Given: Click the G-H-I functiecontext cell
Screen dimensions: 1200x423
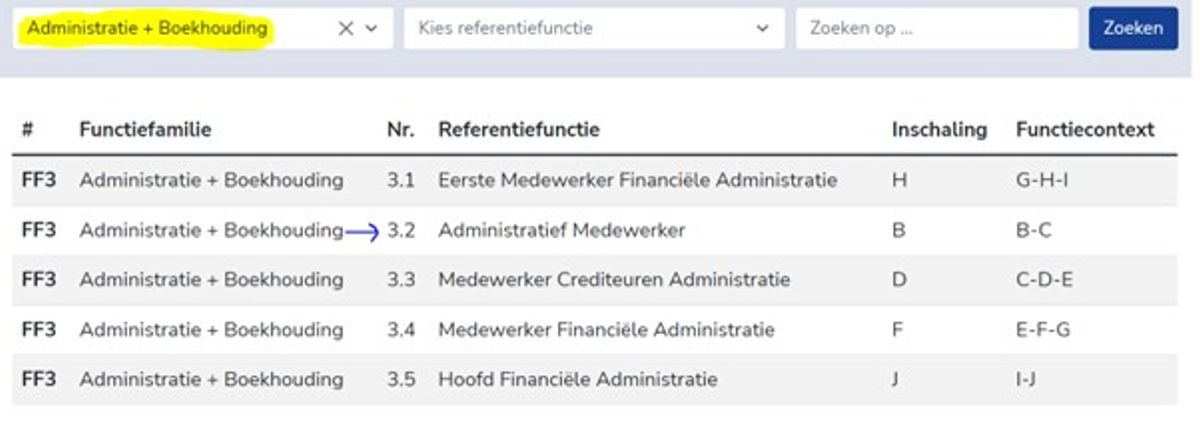Looking at the screenshot, I should (1040, 181).
